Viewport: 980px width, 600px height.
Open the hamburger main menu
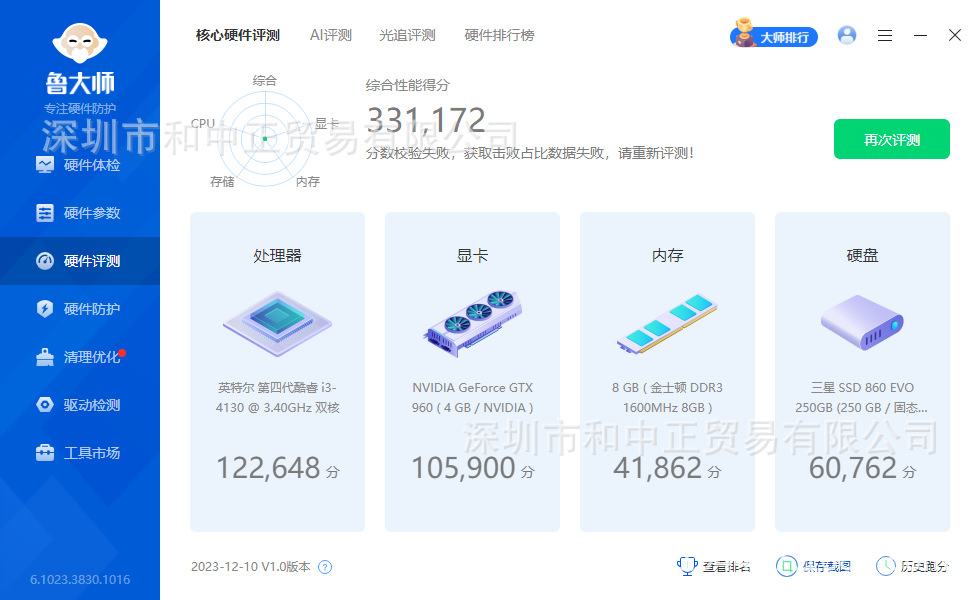pyautogui.click(x=884, y=35)
